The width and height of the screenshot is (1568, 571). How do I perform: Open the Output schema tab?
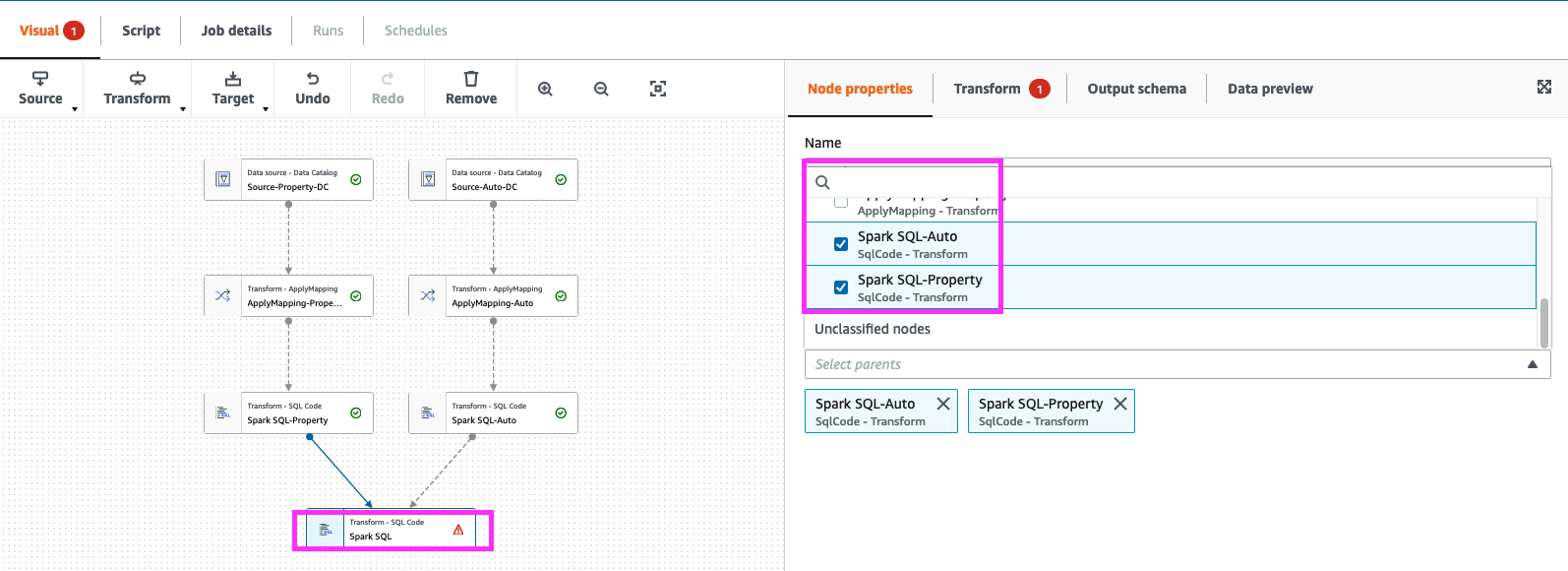pyautogui.click(x=1136, y=89)
